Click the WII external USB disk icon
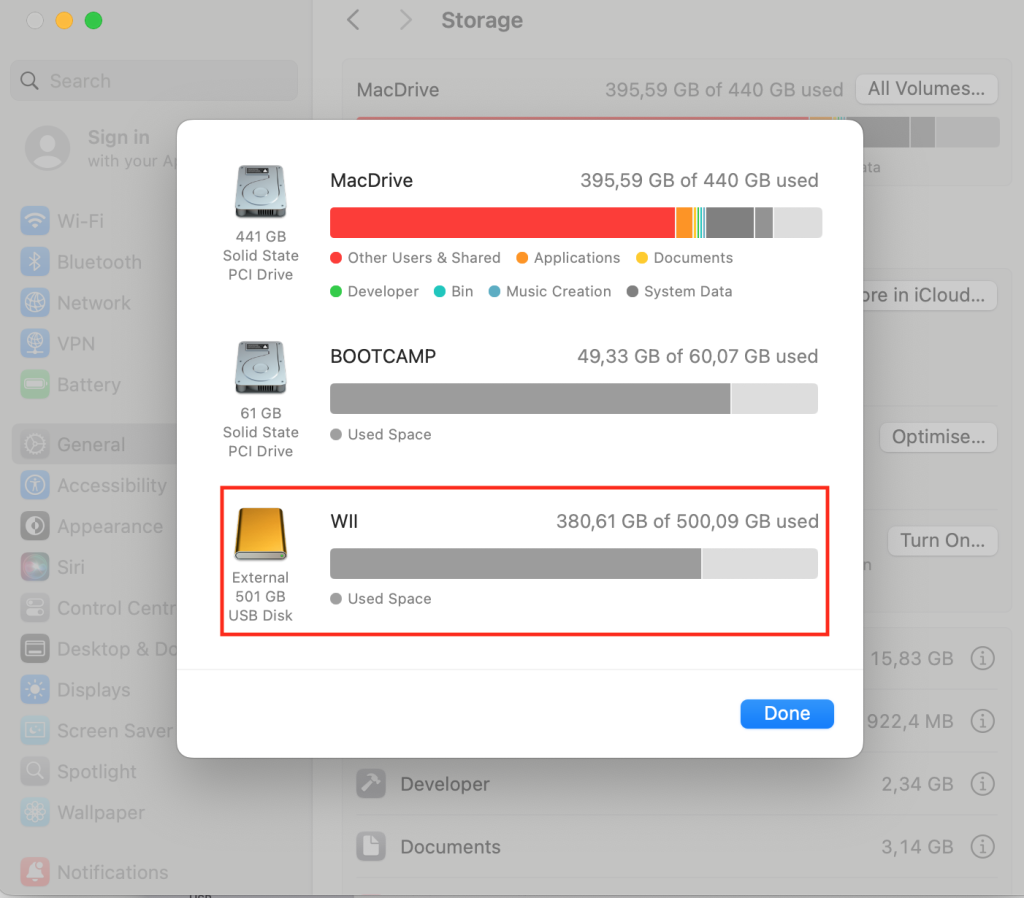Screen dimensions: 1024x898 point(261,534)
